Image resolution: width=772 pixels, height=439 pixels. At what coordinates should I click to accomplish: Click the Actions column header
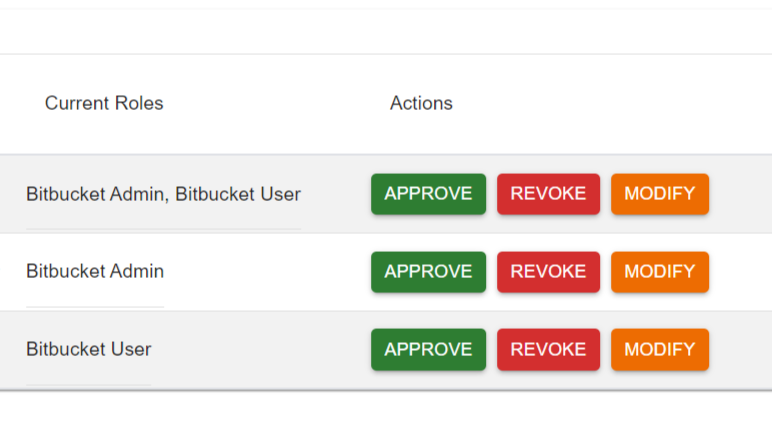pyautogui.click(x=421, y=104)
